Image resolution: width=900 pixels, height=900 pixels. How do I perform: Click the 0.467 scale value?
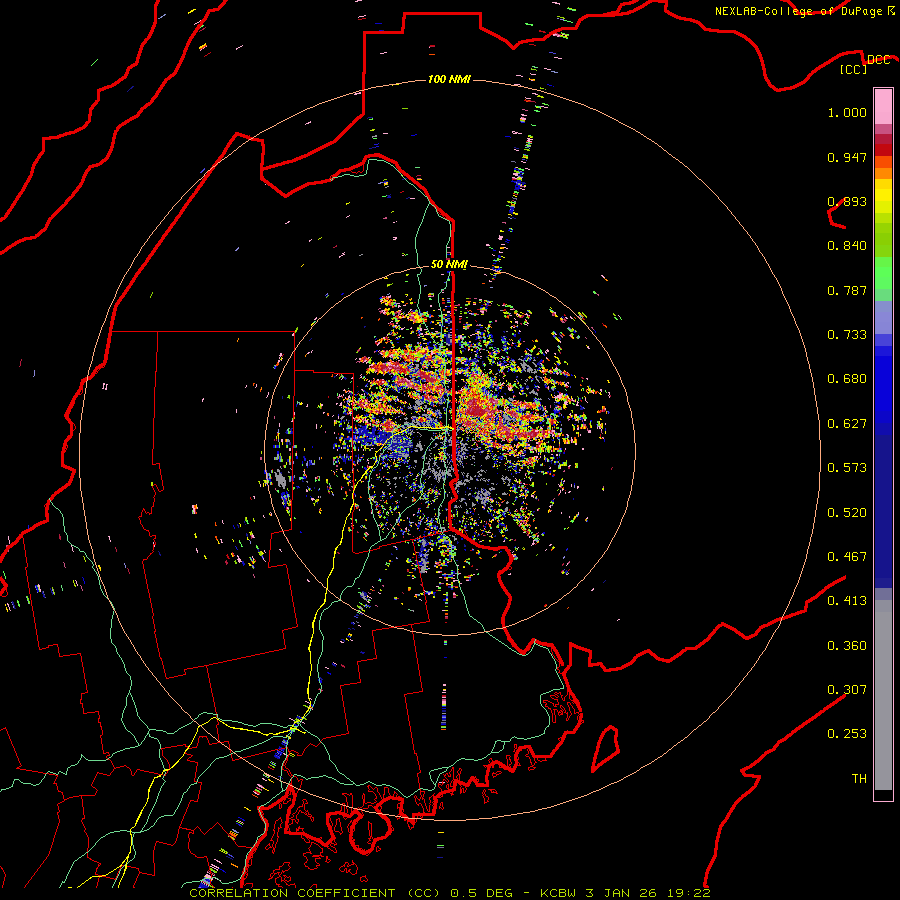coord(847,557)
